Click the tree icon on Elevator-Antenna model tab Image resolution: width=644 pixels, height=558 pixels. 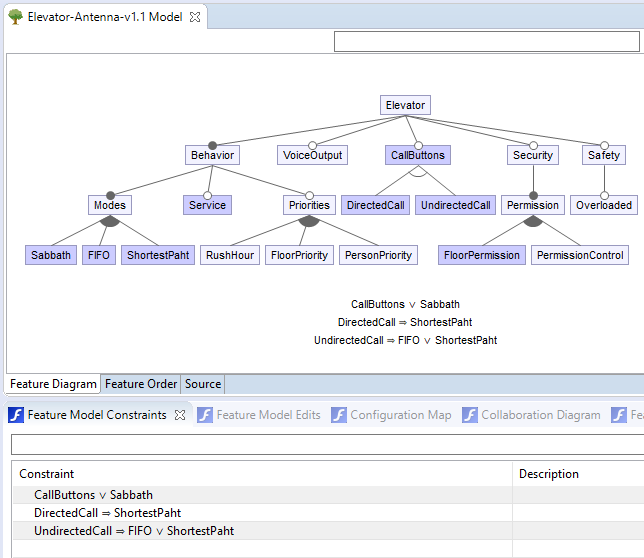(16, 17)
